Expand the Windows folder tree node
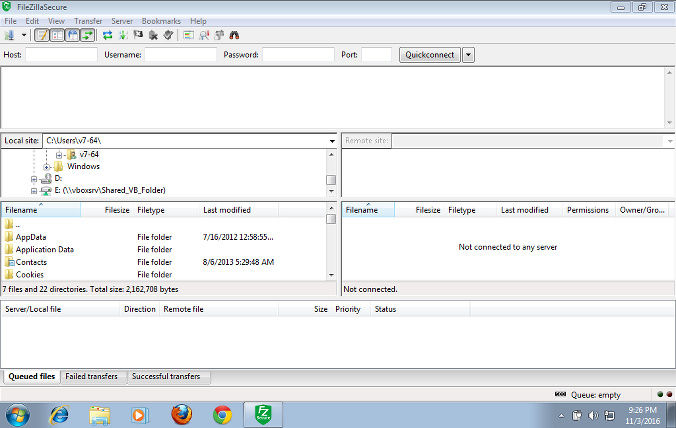The width and height of the screenshot is (676, 428). (x=47, y=167)
